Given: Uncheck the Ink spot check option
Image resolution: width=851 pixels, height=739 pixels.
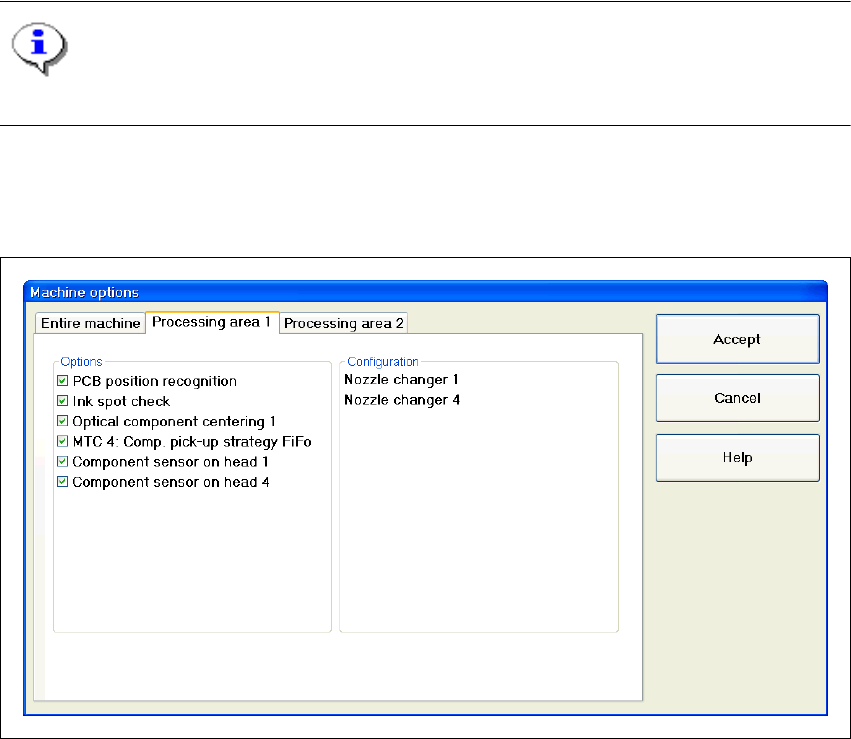Looking at the screenshot, I should coord(63,401).
